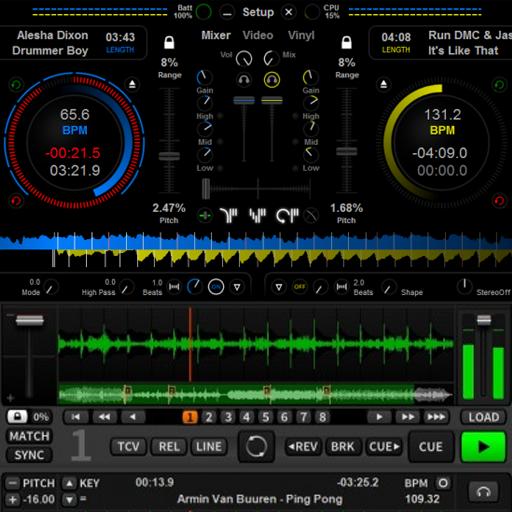Enable the right effect OFF button
This screenshot has height=512, width=512.
pyautogui.click(x=299, y=287)
